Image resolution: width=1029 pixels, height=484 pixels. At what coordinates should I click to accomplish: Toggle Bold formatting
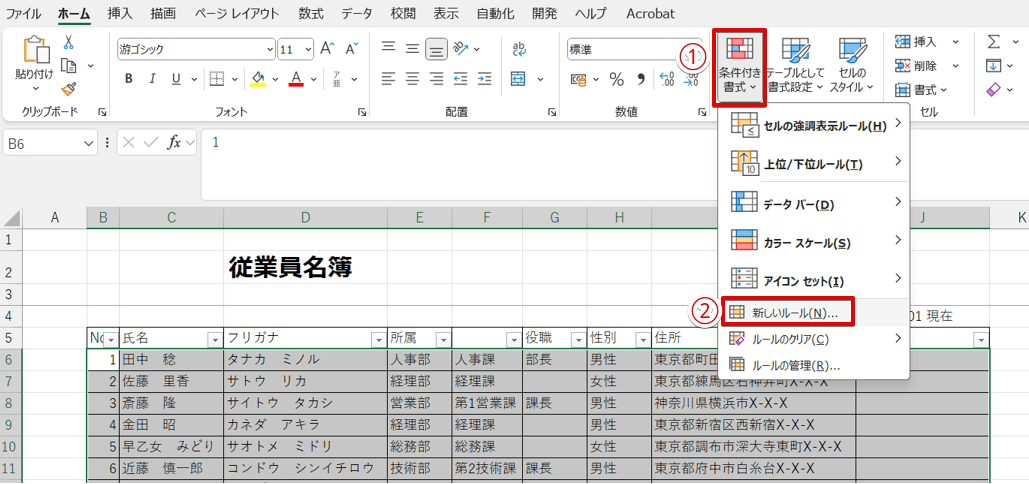click(129, 79)
